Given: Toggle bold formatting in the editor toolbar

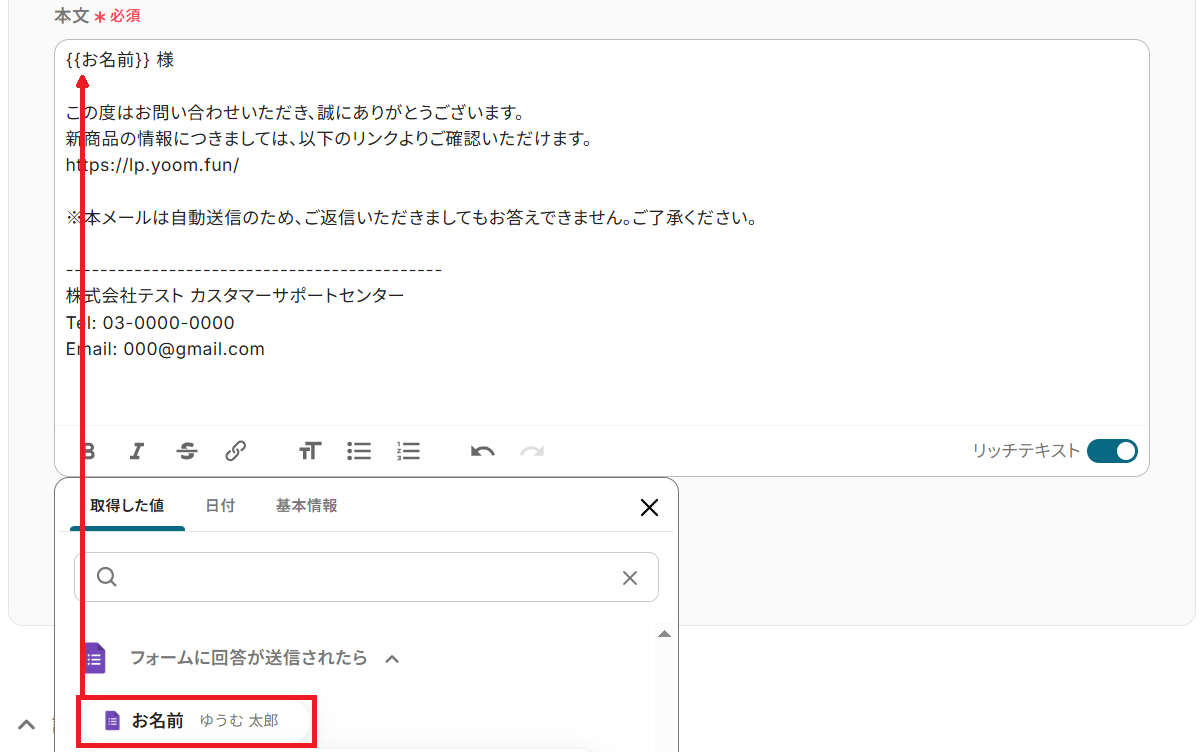Looking at the screenshot, I should [x=88, y=451].
